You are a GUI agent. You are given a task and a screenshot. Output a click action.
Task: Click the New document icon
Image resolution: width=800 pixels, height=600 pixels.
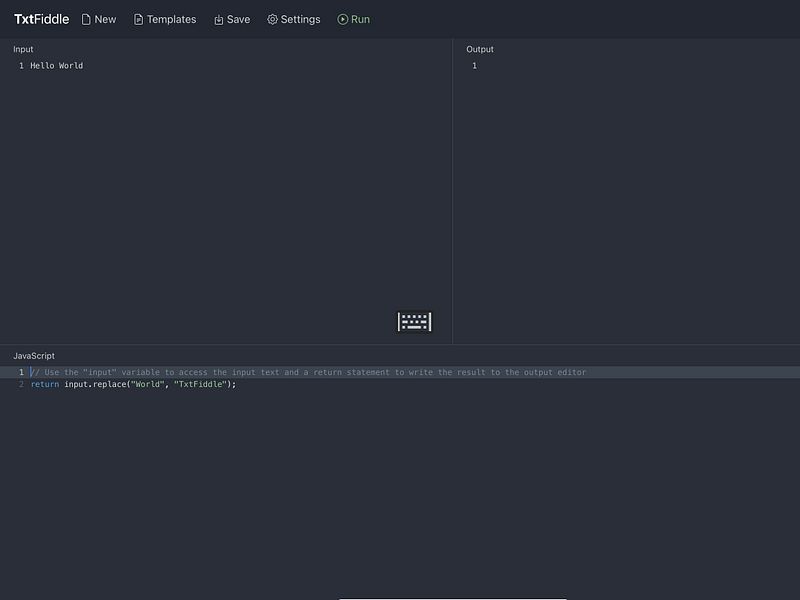(86, 19)
